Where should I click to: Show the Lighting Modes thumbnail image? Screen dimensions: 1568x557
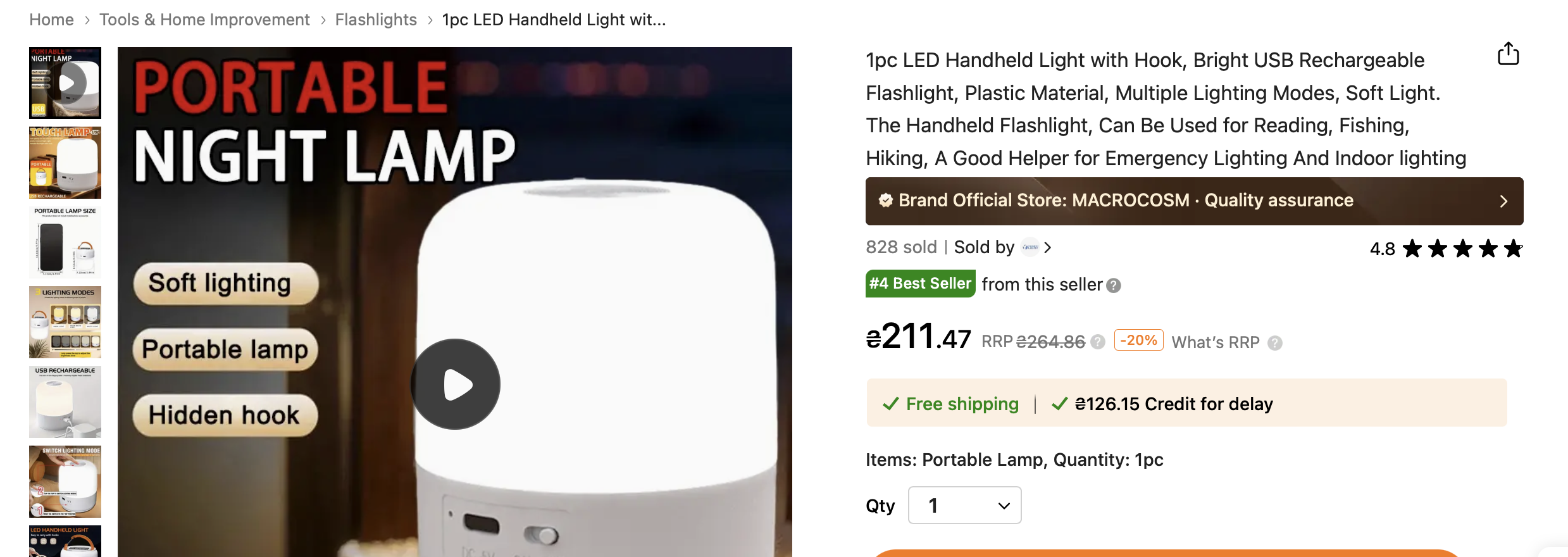click(65, 322)
